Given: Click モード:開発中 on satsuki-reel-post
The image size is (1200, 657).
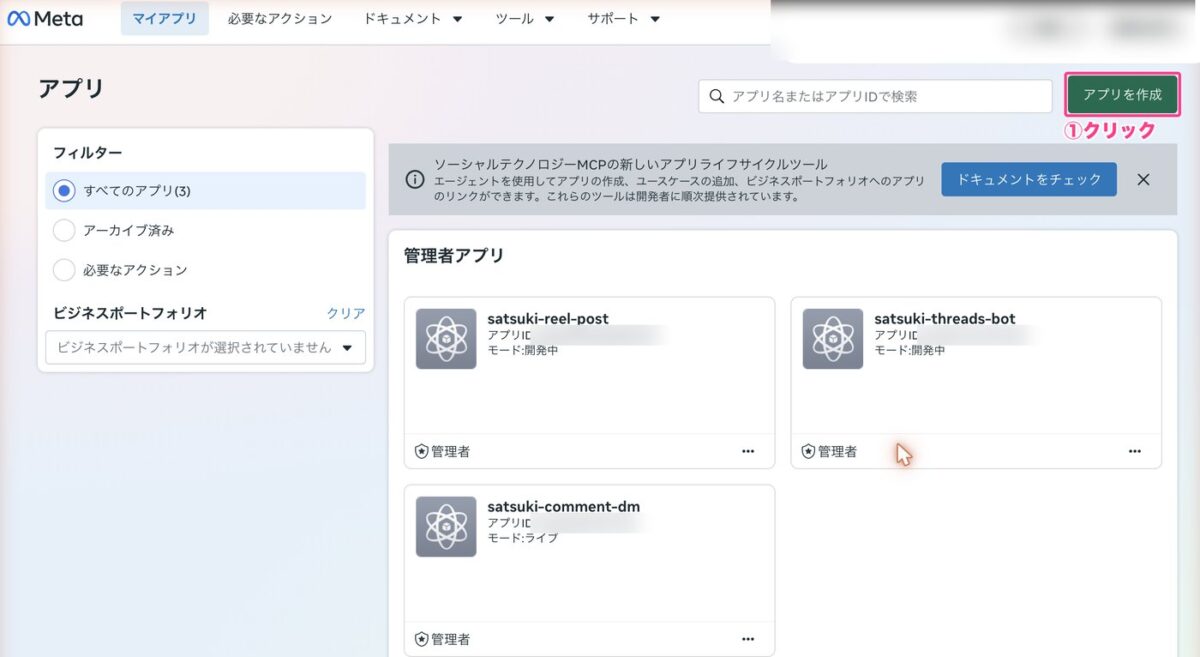Looking at the screenshot, I should (x=523, y=350).
